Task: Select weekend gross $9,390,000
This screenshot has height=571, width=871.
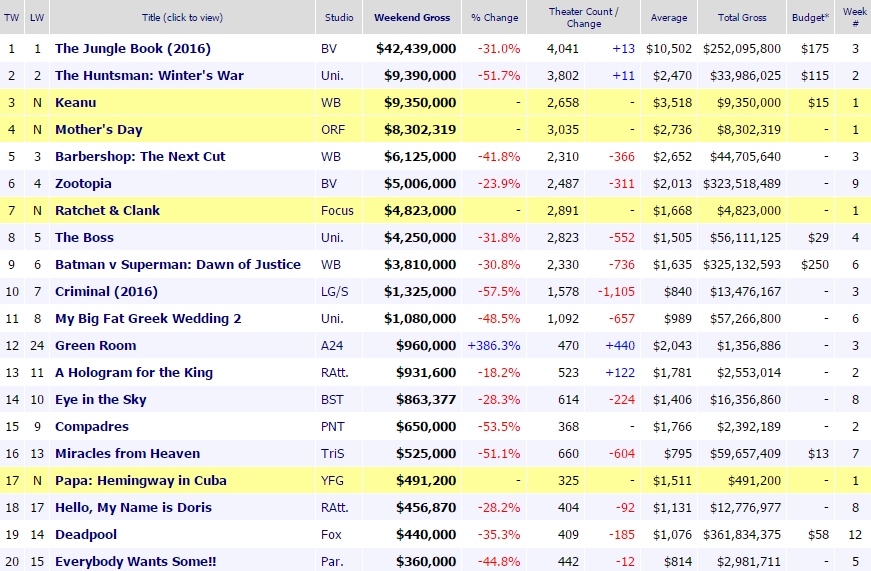Action: [420, 76]
